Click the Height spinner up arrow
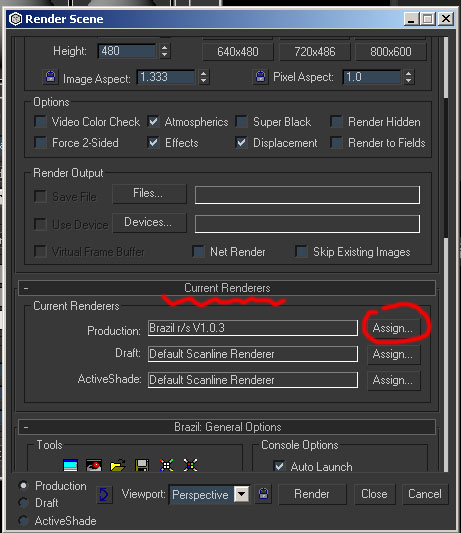 [x=165, y=48]
